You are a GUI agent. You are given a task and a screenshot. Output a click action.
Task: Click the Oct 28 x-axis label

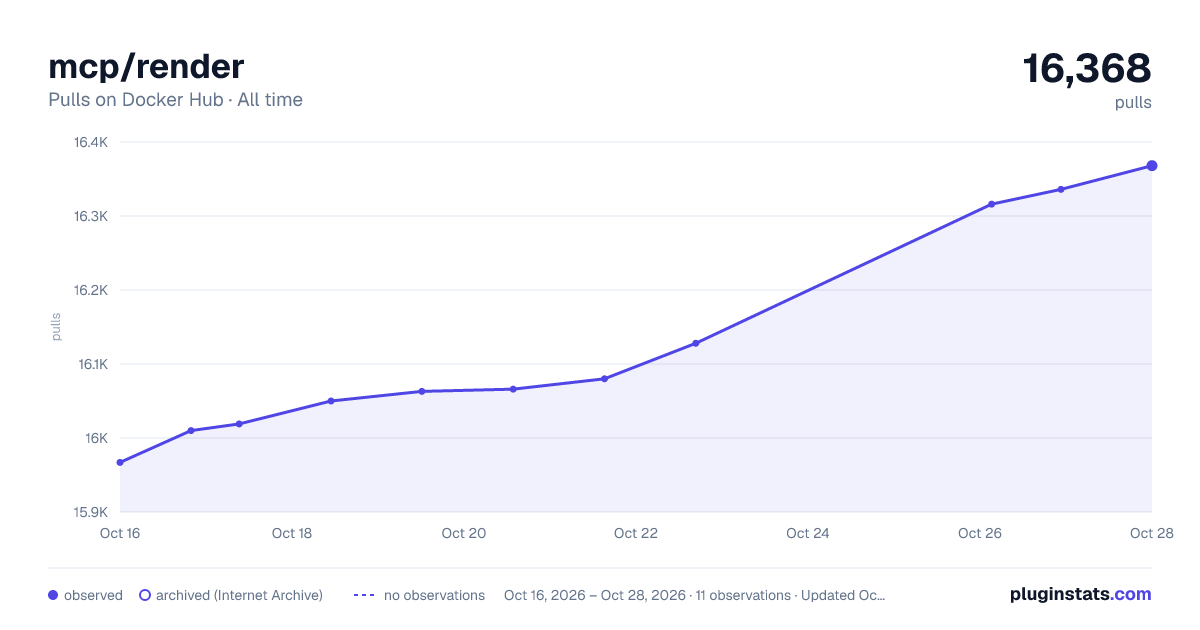point(1152,533)
